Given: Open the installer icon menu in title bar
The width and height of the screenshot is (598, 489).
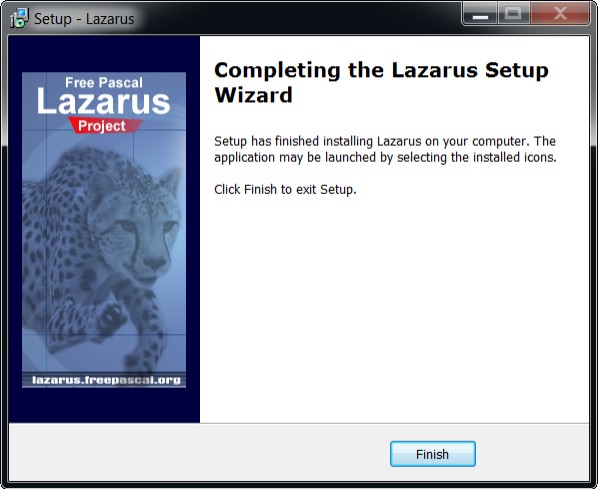Looking at the screenshot, I should [19, 18].
